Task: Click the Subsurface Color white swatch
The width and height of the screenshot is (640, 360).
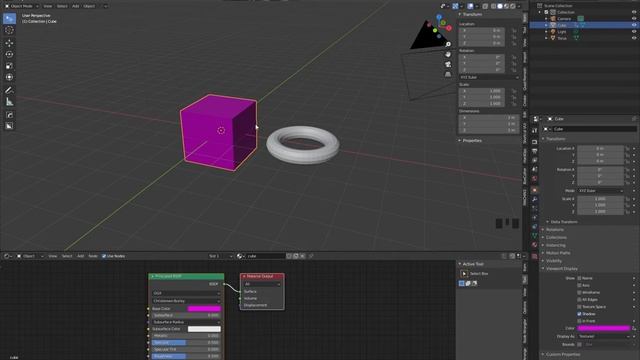Action: [x=204, y=329]
